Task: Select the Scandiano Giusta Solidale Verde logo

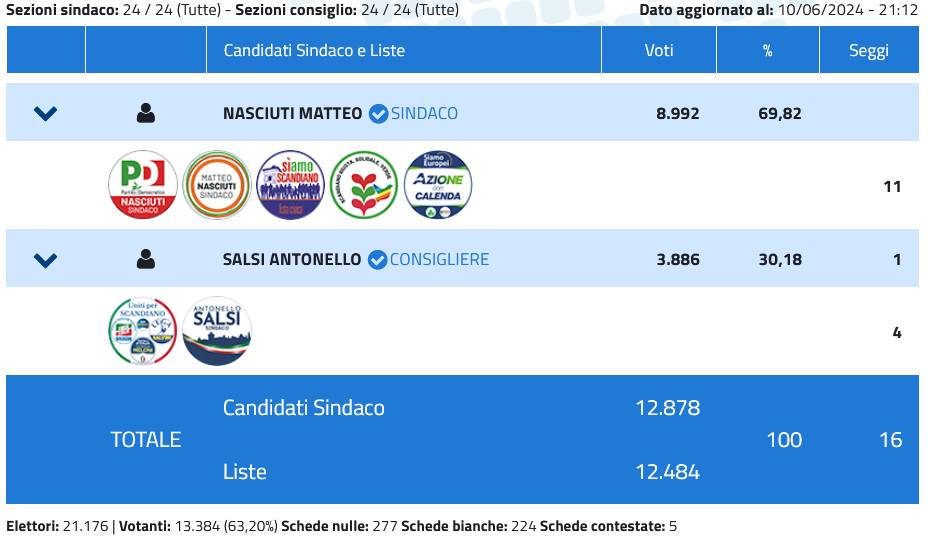Action: [x=364, y=185]
